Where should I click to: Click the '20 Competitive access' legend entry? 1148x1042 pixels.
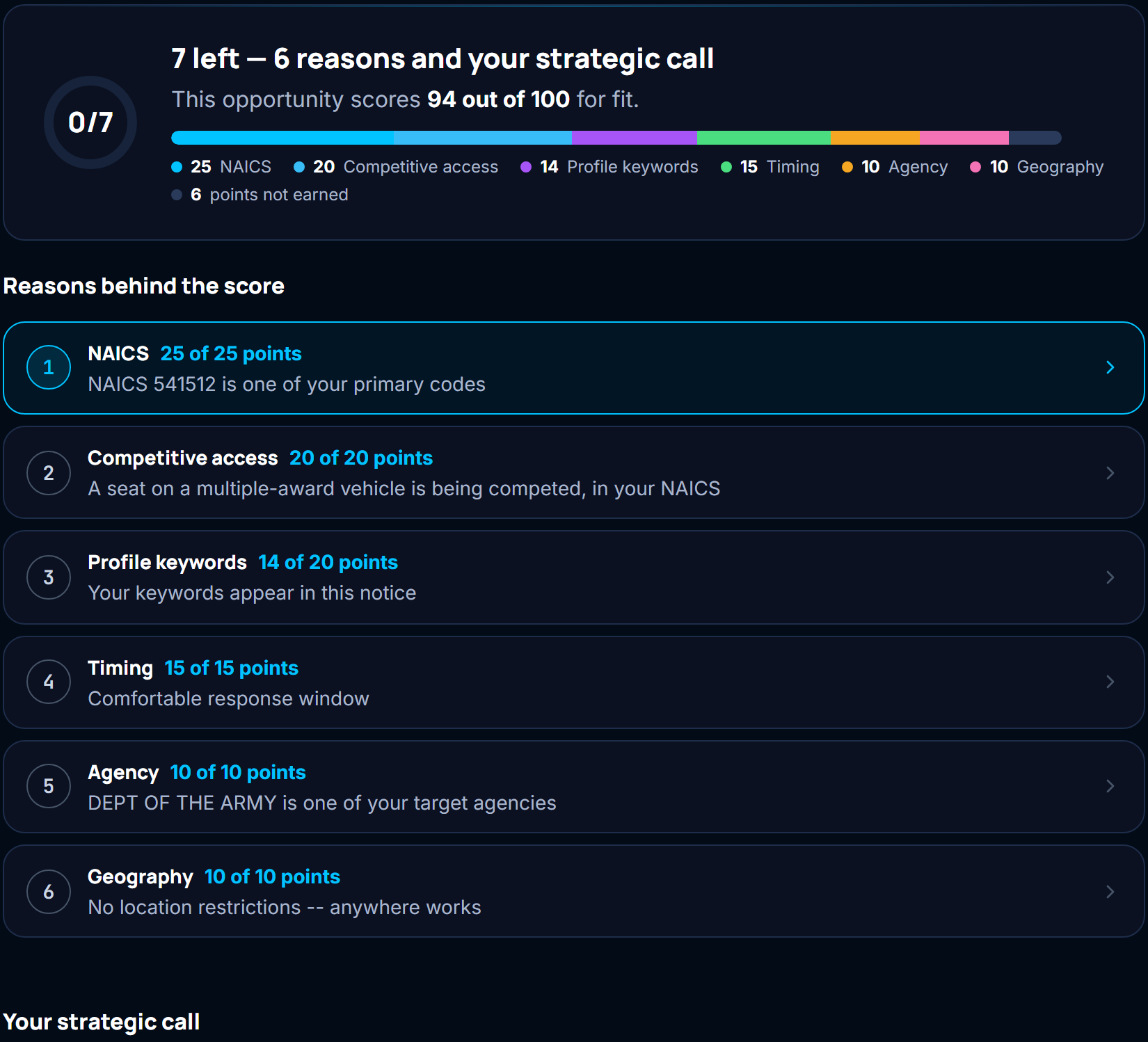(x=396, y=167)
